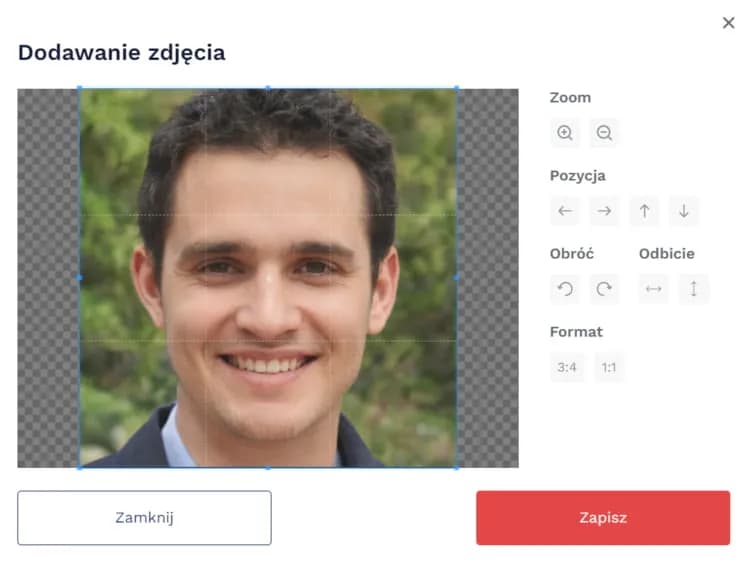
Task: Click inside the photo crop area
Action: coord(268,277)
